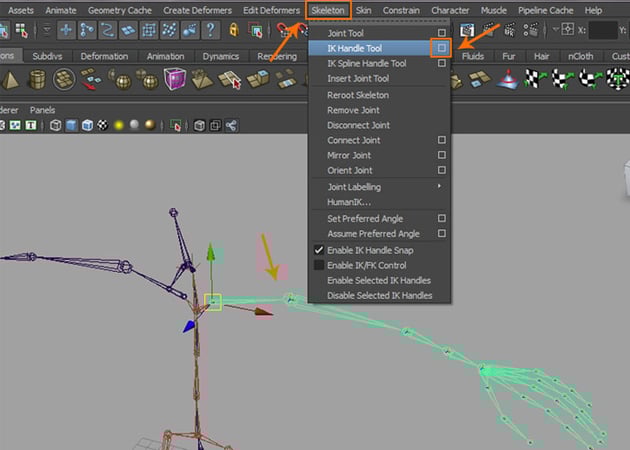Viewport: 630px width, 450px height.
Task: Switch to the Dynamics shelf tab
Action: pyautogui.click(x=220, y=57)
